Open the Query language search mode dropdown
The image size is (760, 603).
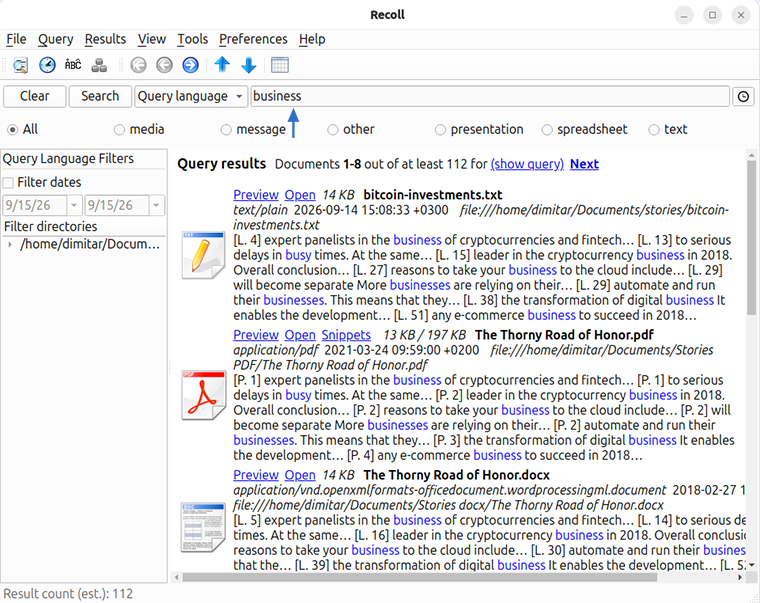(190, 96)
